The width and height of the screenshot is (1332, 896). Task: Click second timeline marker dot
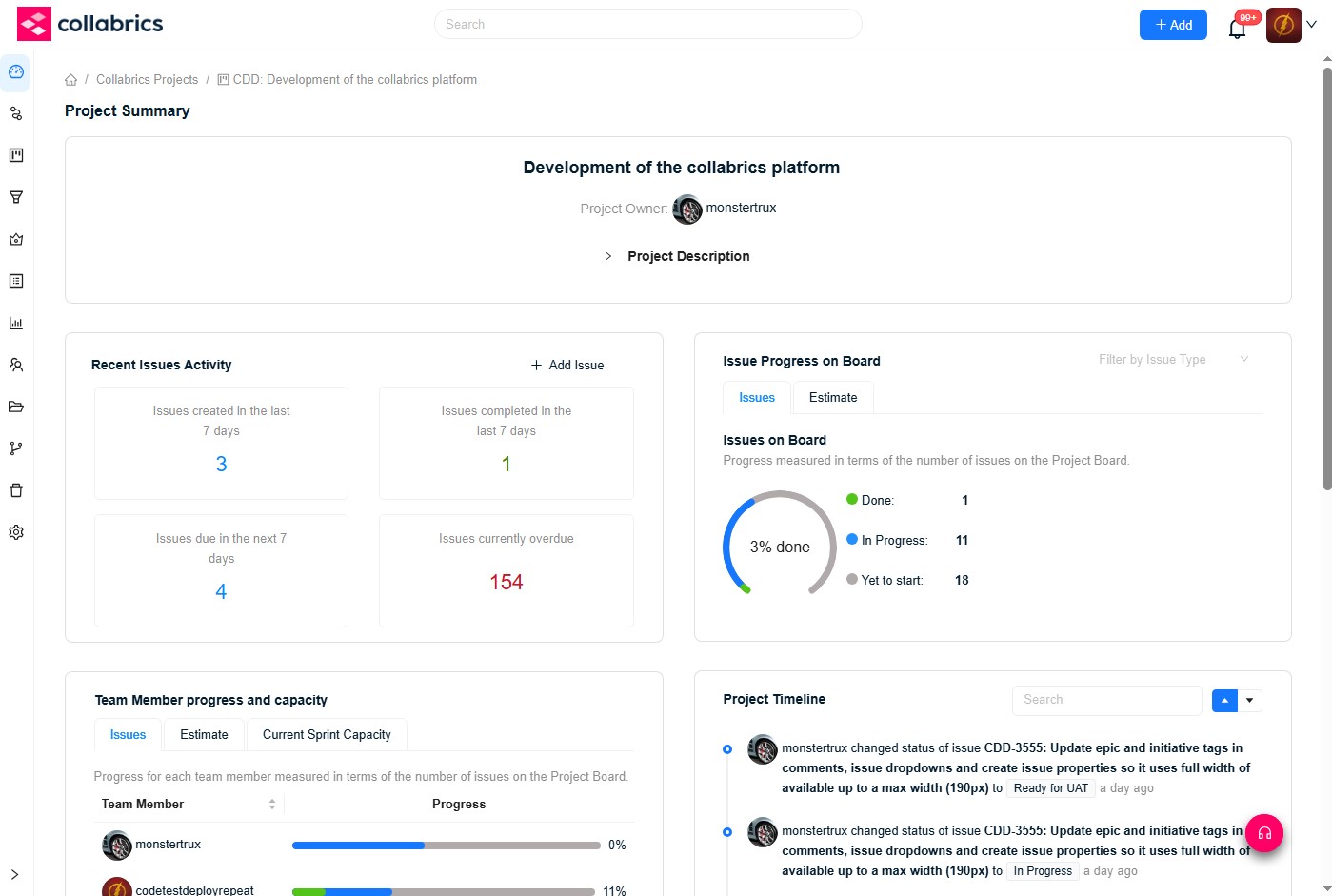(727, 832)
